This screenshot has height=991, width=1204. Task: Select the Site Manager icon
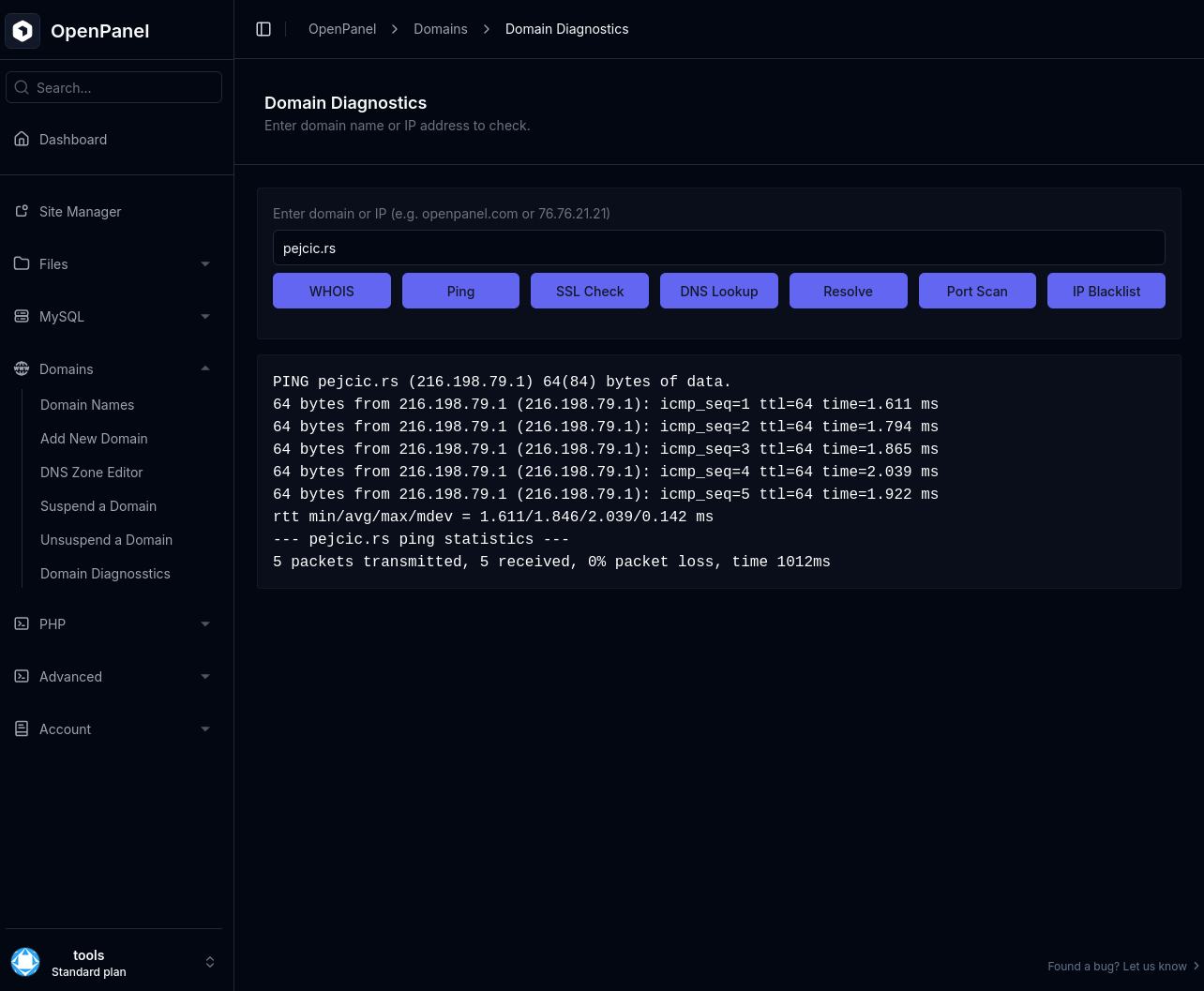click(21, 211)
